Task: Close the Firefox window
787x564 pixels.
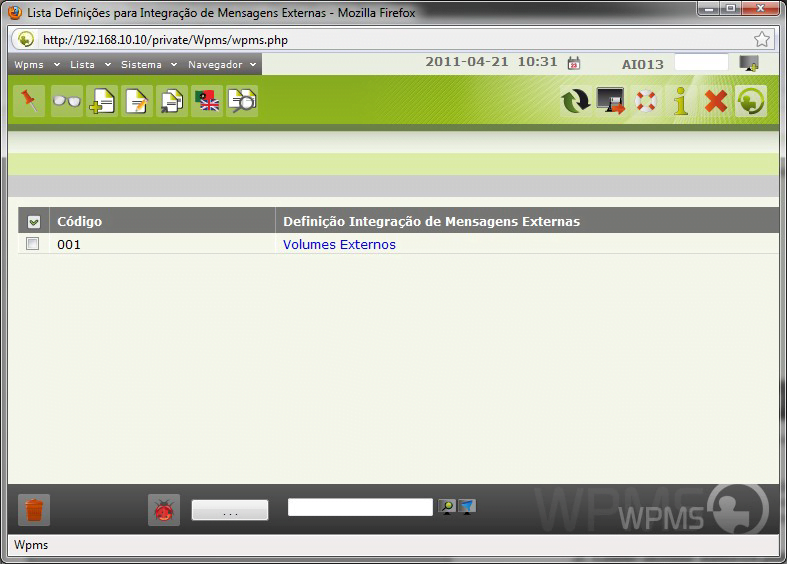Action: pyautogui.click(x=760, y=8)
